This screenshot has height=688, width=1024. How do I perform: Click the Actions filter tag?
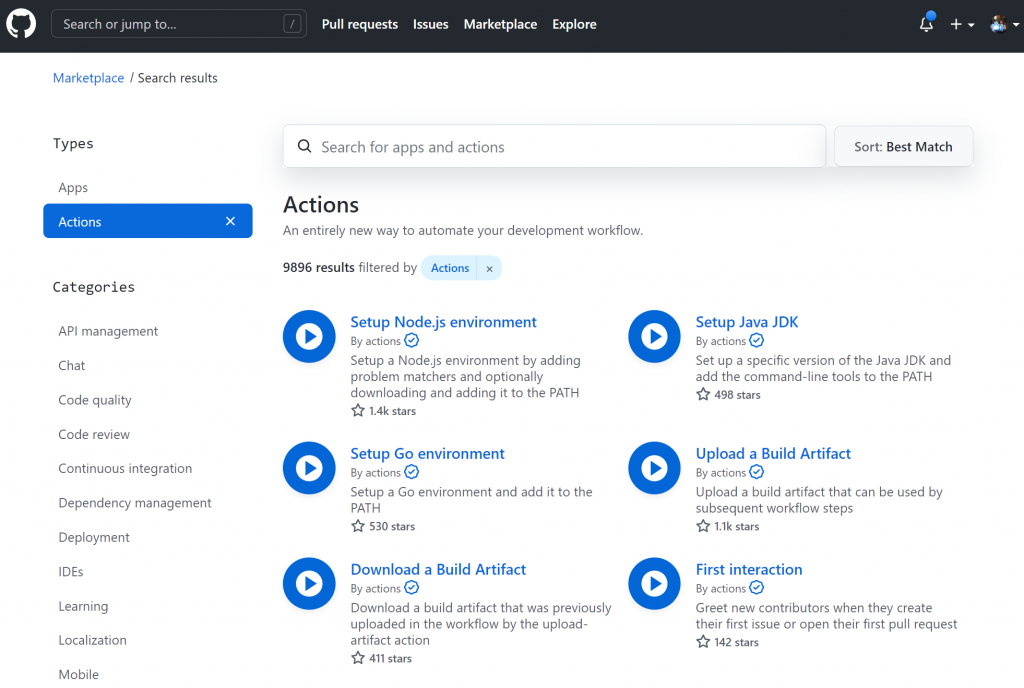pos(449,268)
